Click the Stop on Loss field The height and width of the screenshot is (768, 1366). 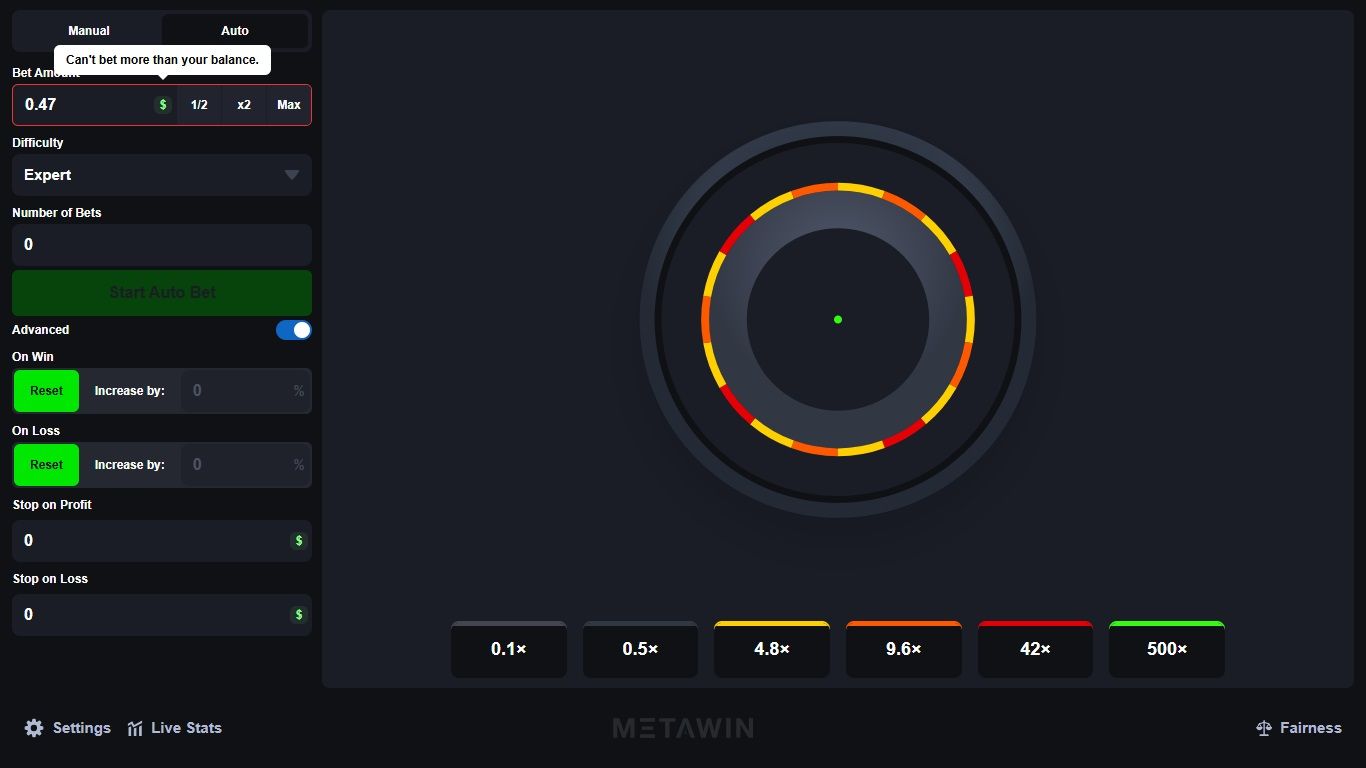point(162,615)
